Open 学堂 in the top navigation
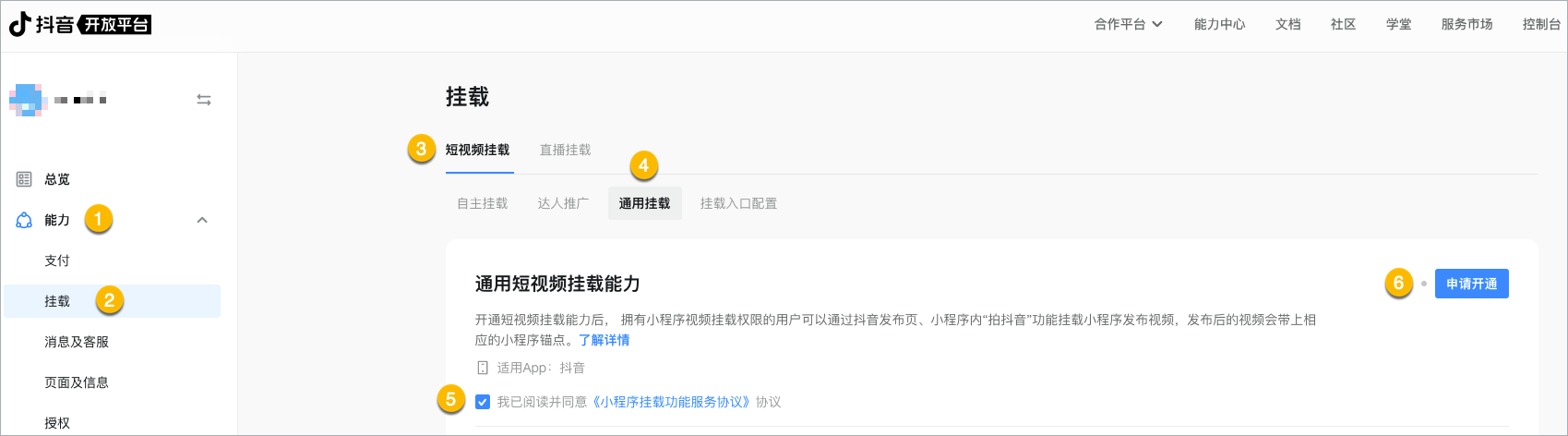Image resolution: width=1568 pixels, height=436 pixels. (x=1398, y=24)
